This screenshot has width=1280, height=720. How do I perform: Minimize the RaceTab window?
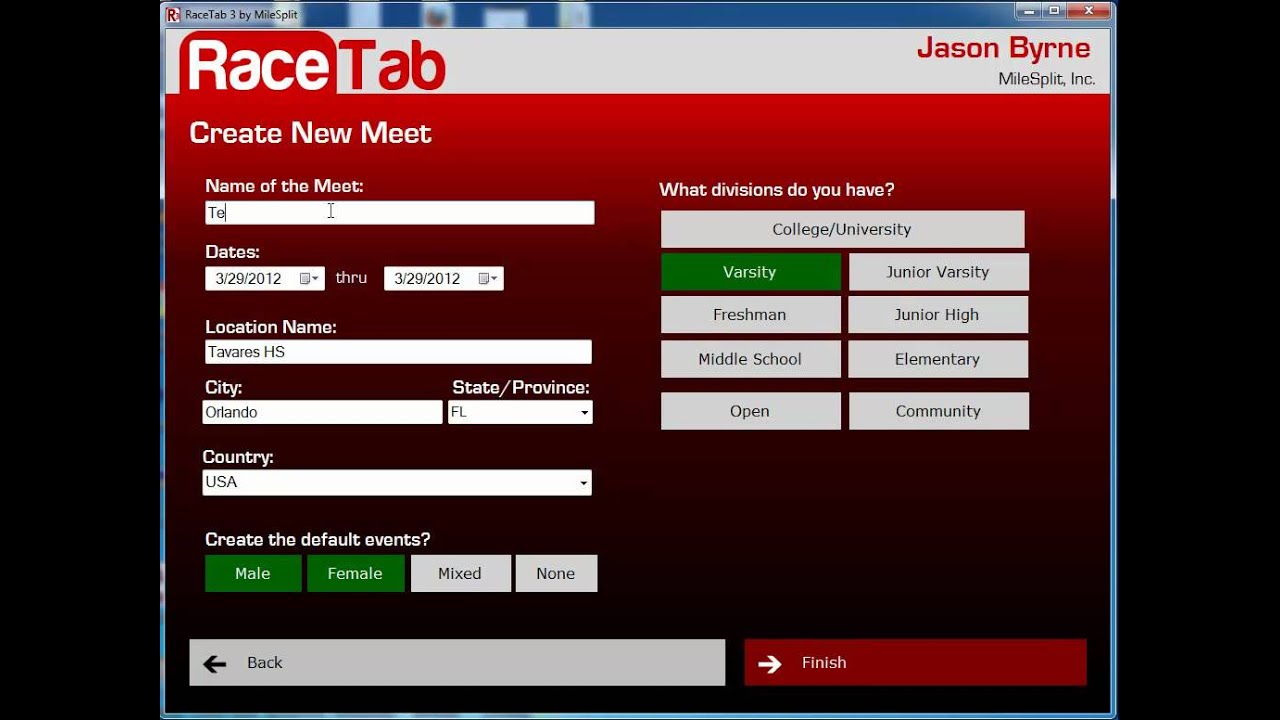point(1029,10)
